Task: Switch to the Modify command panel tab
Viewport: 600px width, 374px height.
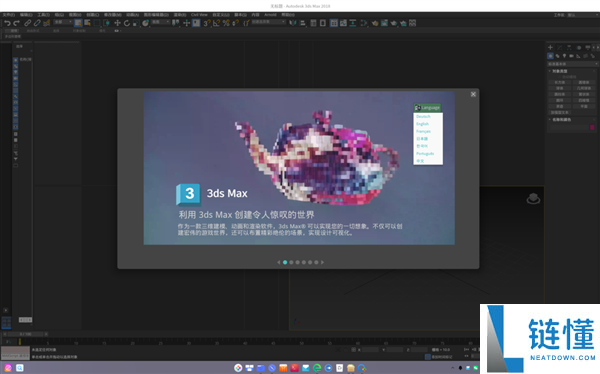Action: coord(560,47)
